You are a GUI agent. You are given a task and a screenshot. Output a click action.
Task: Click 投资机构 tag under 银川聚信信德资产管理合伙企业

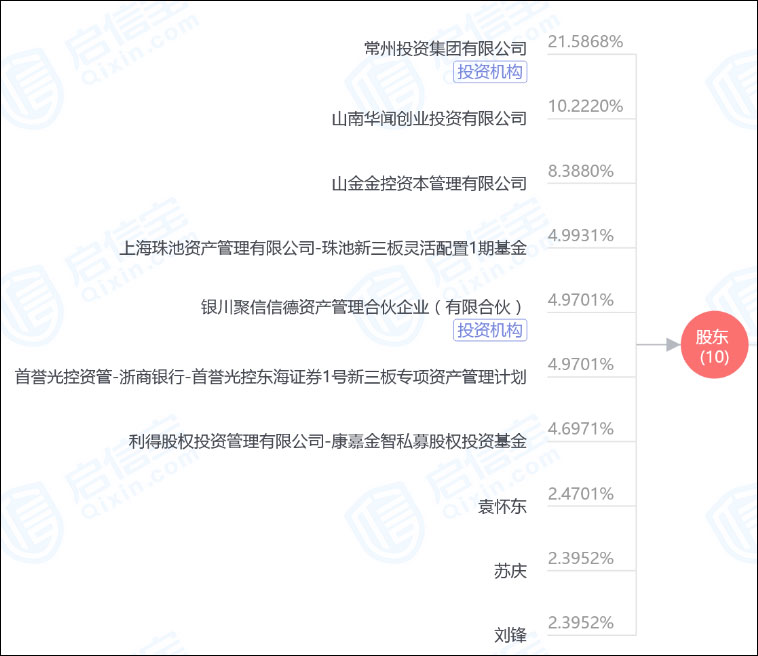[490, 330]
